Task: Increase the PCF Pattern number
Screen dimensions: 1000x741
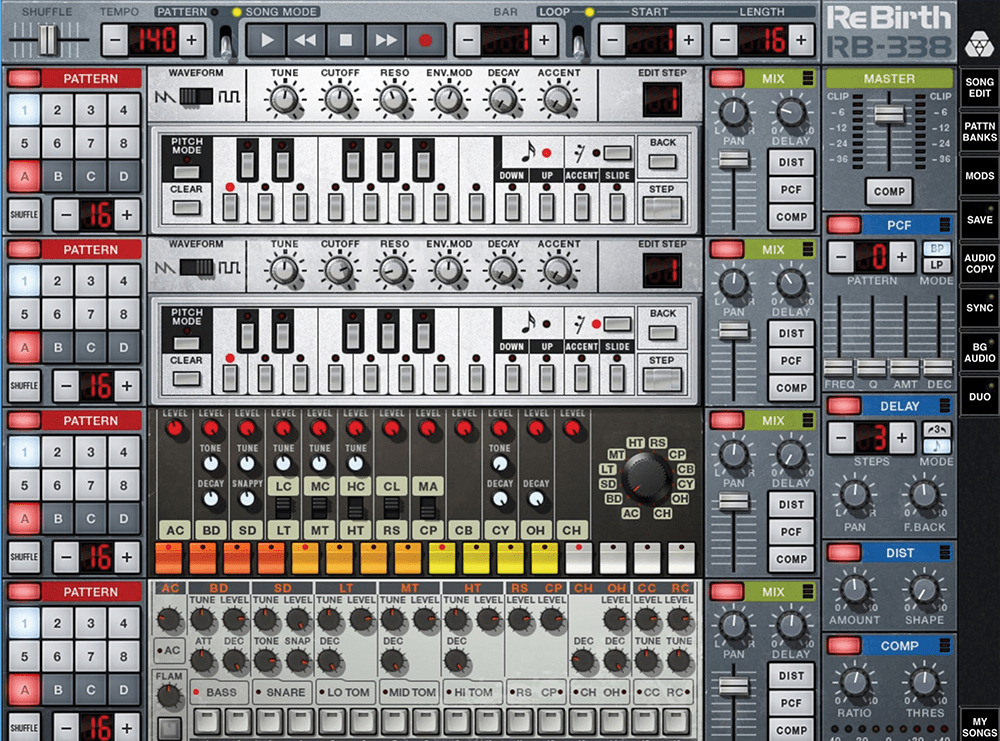Action: point(903,257)
